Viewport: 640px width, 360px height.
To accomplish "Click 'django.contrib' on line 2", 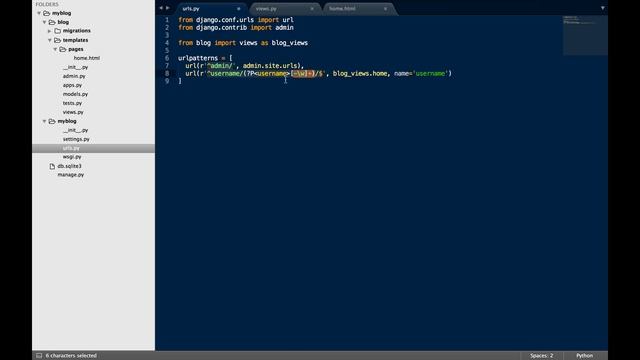I will tap(221, 27).
